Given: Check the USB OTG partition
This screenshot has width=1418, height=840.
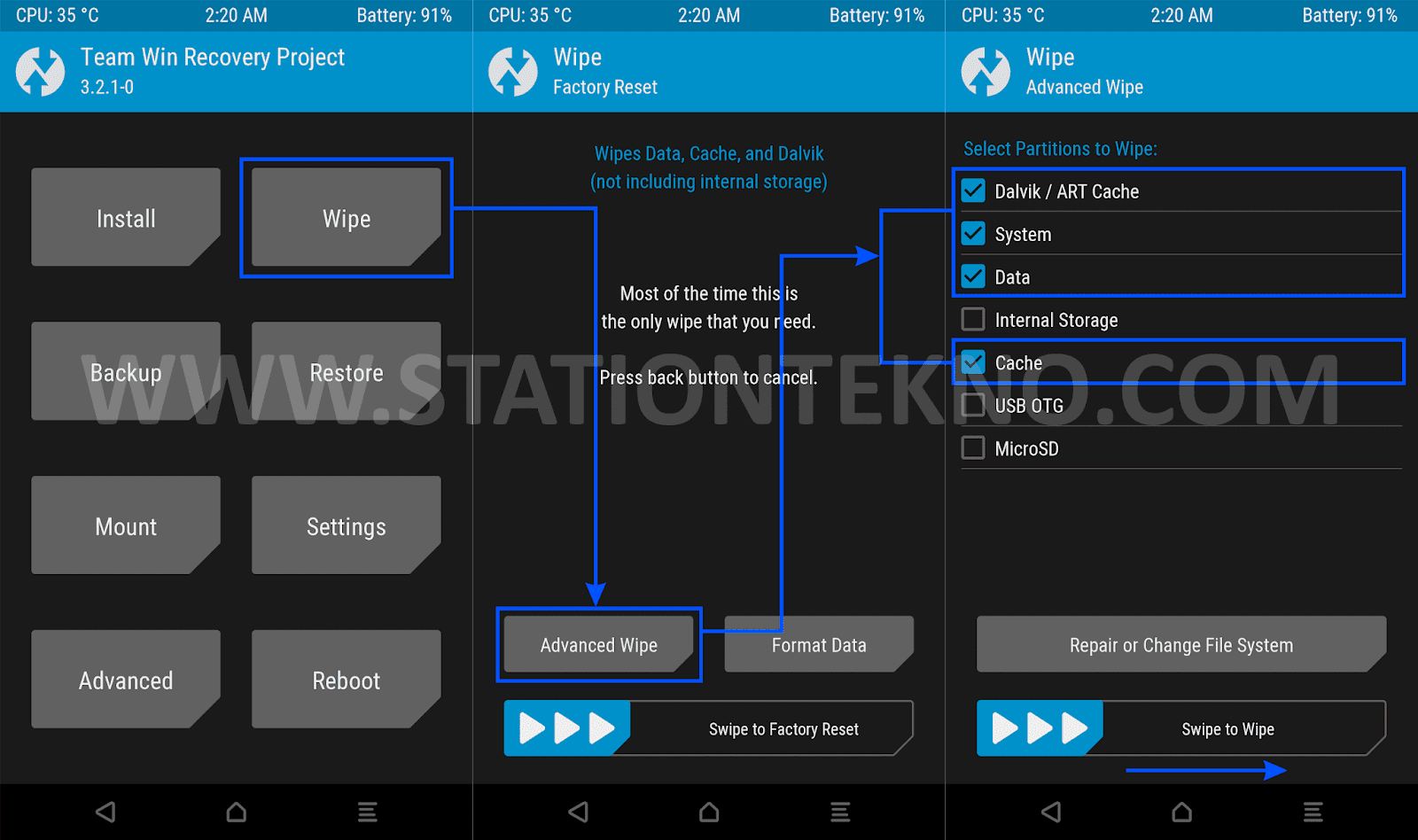Looking at the screenshot, I should (x=973, y=405).
